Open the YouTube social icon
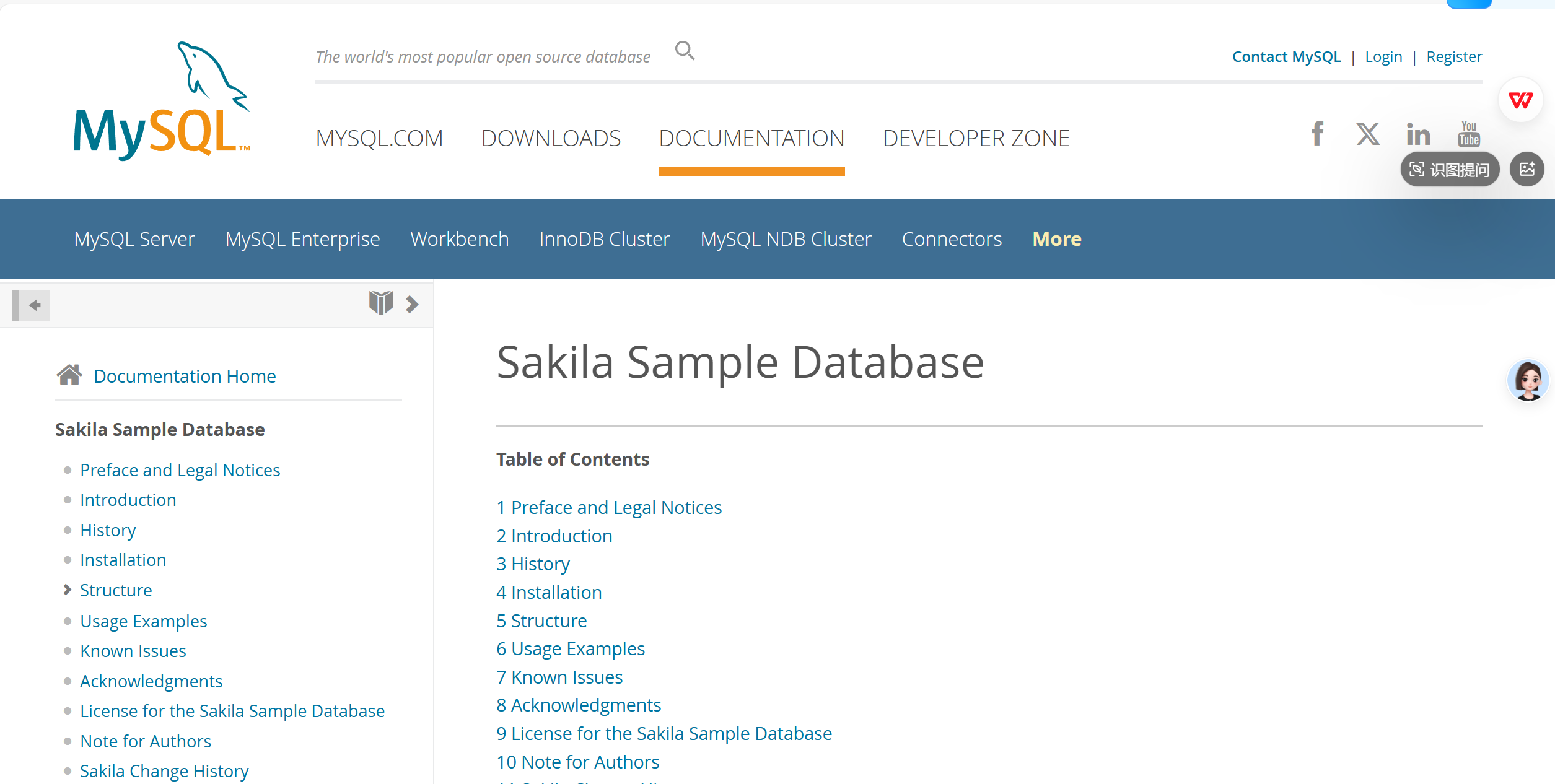 pyautogui.click(x=1469, y=134)
